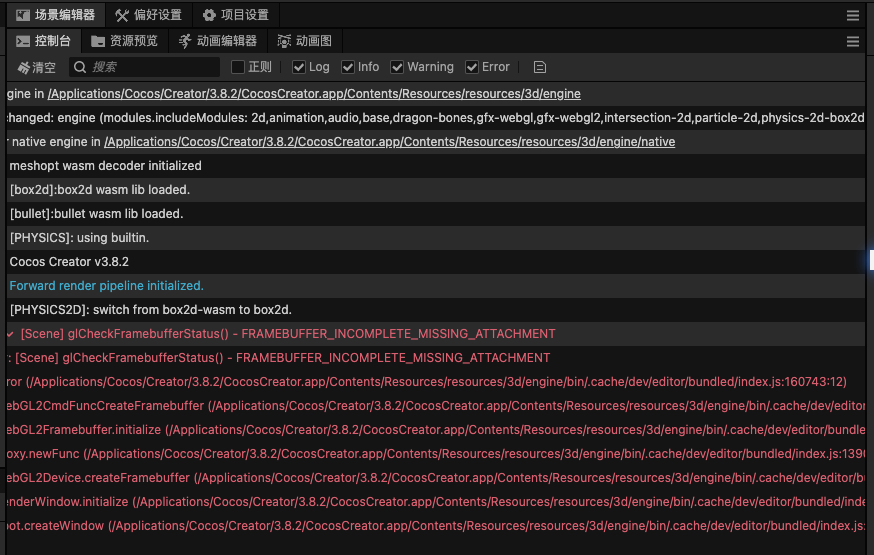
Task: Open console panel hamburger menu
Action: click(852, 41)
